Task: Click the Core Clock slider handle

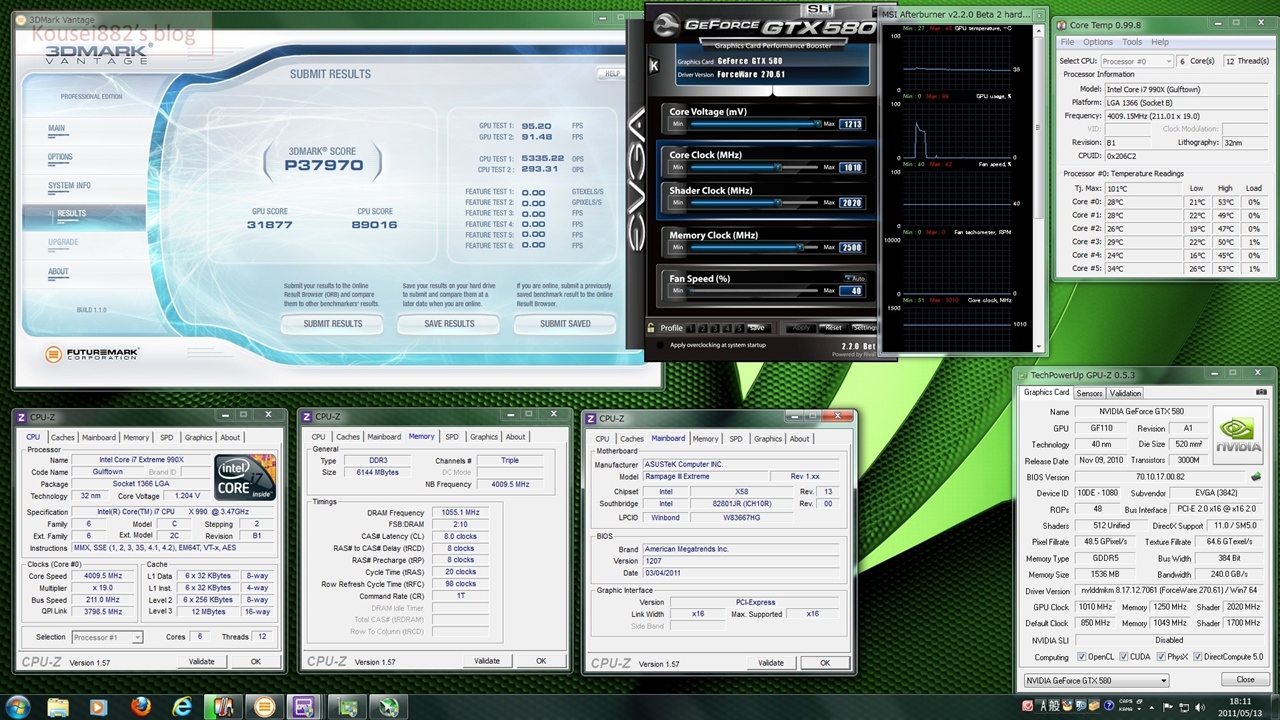Action: (x=778, y=167)
